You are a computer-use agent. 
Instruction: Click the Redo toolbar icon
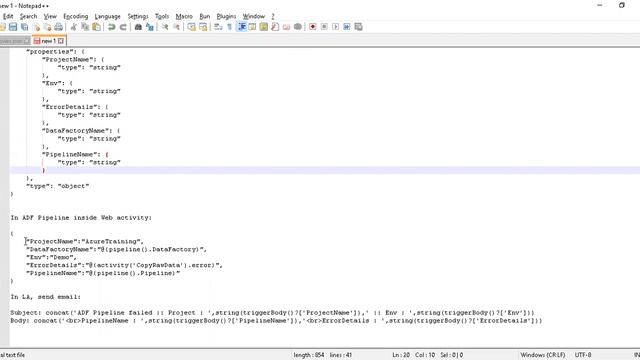click(x=122, y=27)
